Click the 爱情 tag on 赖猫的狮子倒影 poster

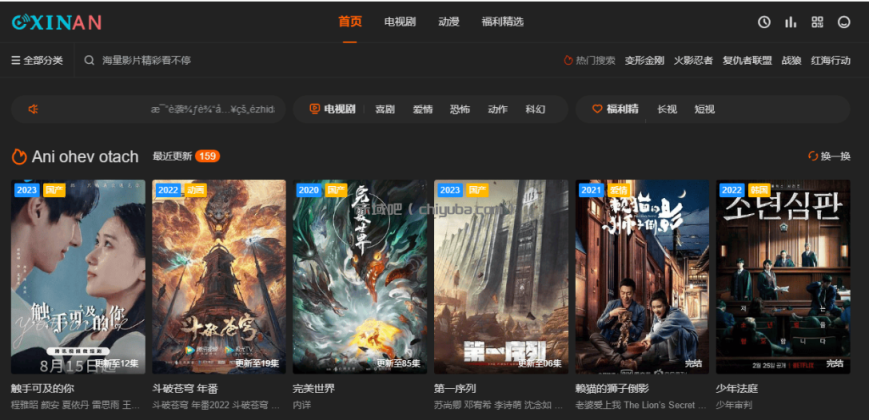[618, 190]
